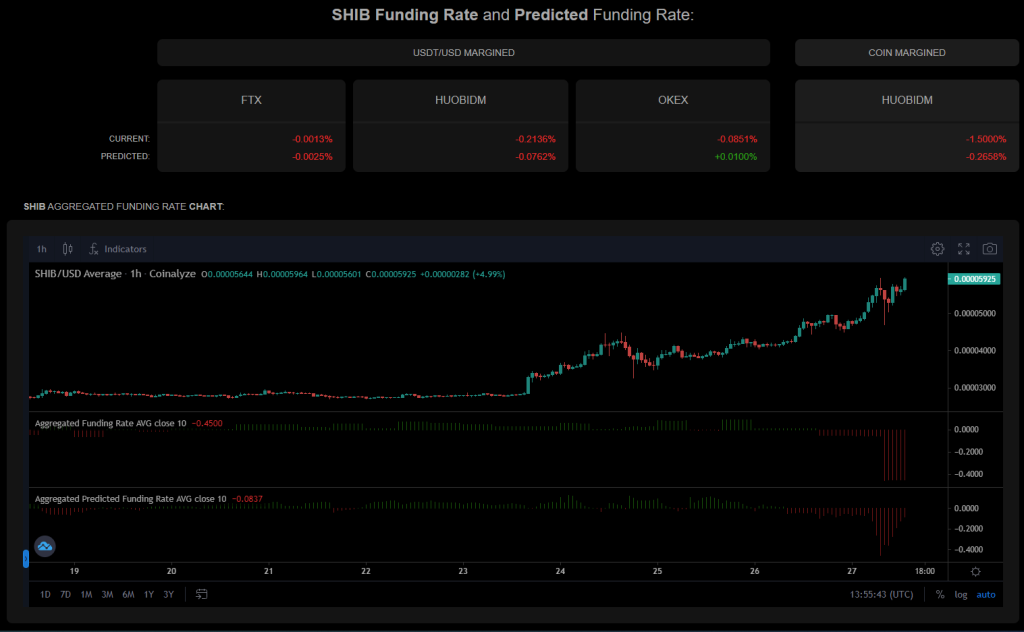The height and width of the screenshot is (632, 1024).
Task: Click the time axis settings gear
Action: (975, 571)
